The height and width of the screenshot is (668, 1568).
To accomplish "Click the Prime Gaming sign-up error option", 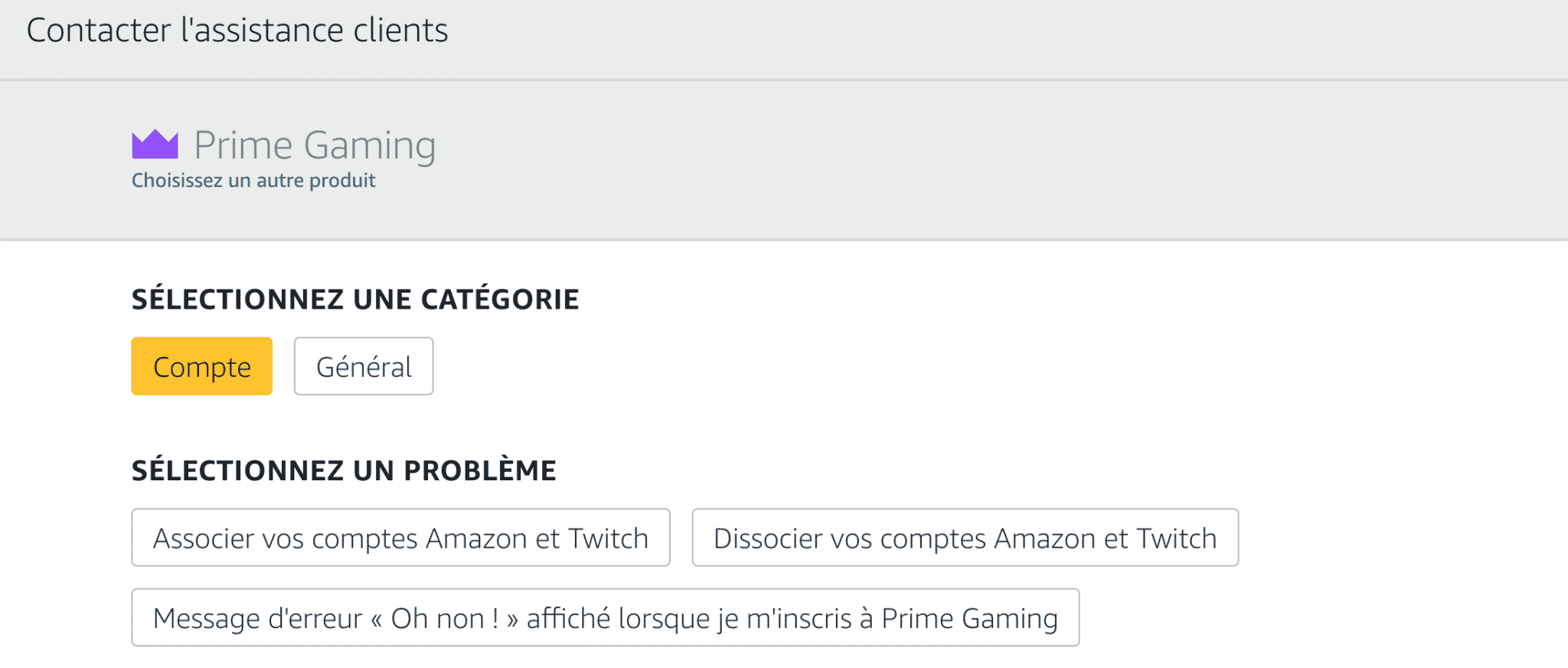I will click(605, 617).
